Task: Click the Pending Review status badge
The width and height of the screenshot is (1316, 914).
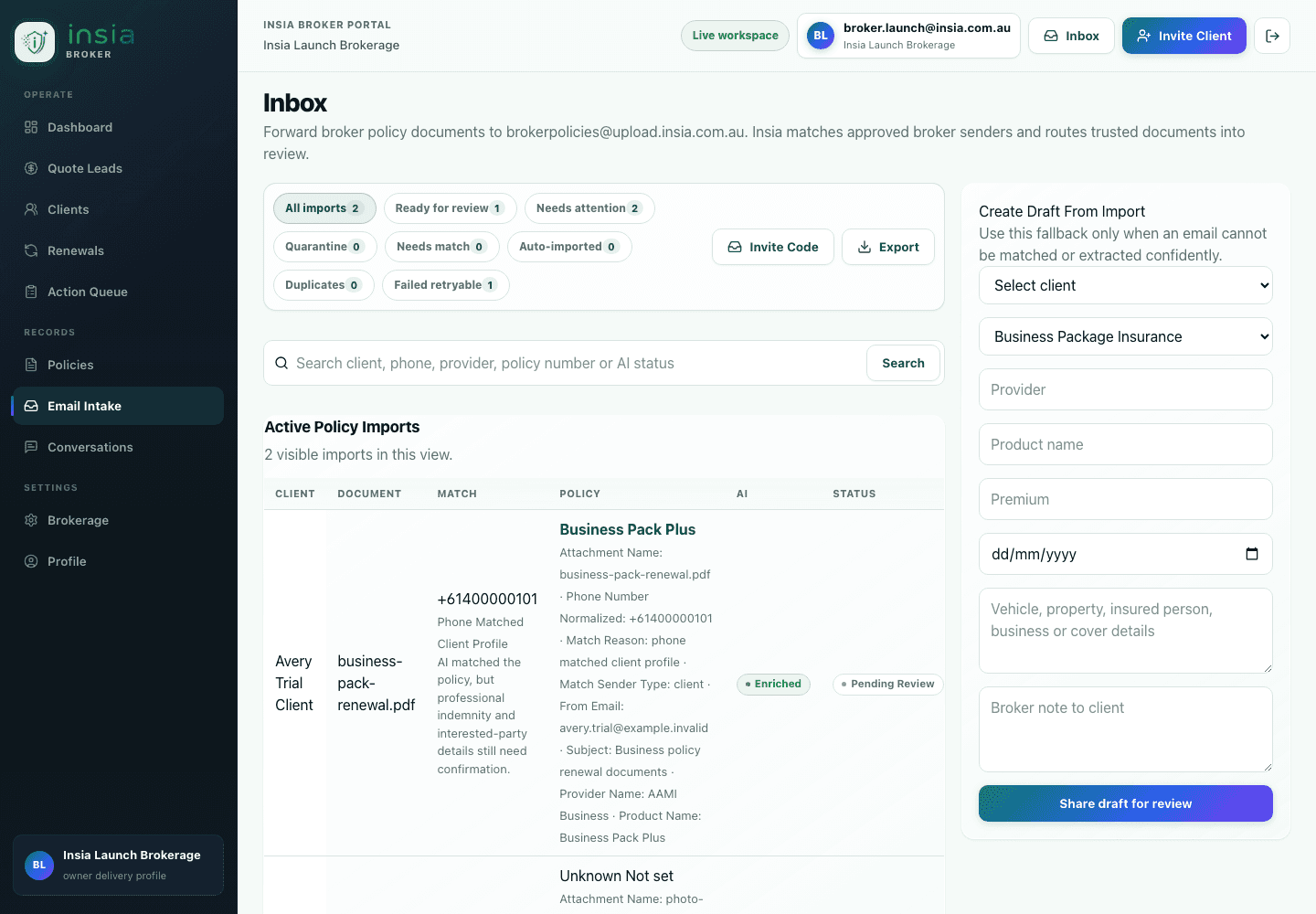Action: (888, 684)
